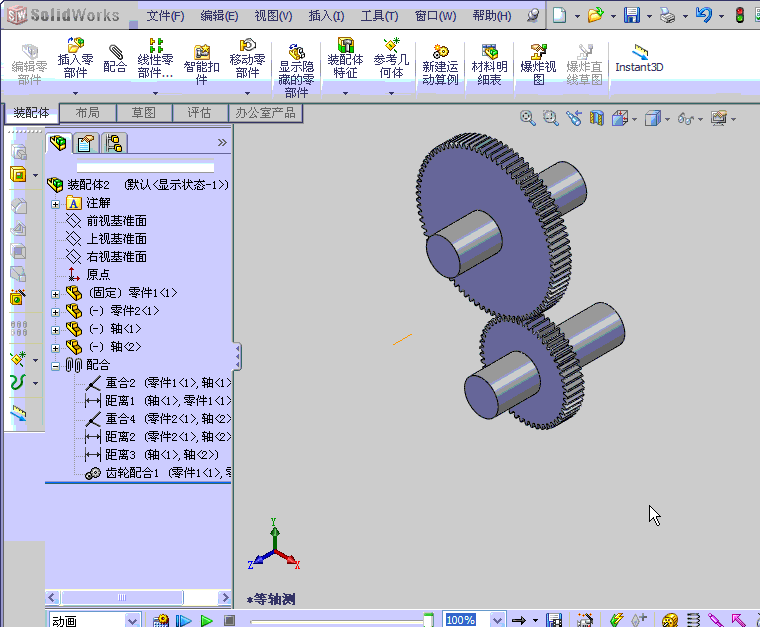Open the 编辑(E) menu
This screenshot has height=627, width=760.
click(220, 16)
